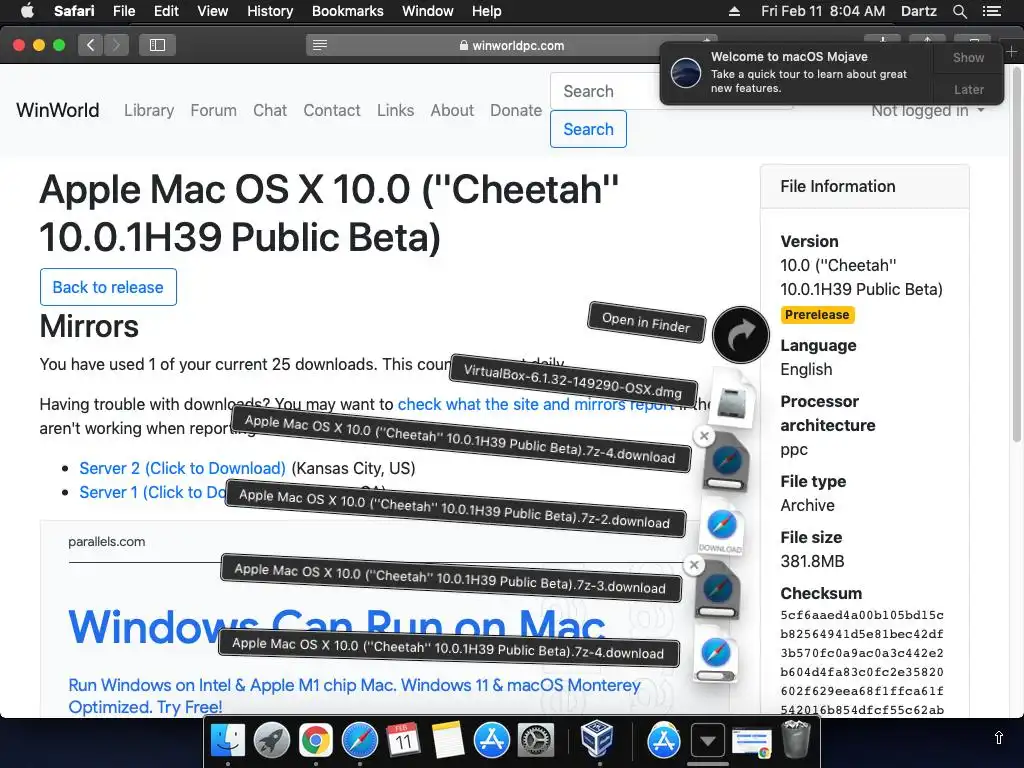Open App Store from the Dock

[x=492, y=741]
